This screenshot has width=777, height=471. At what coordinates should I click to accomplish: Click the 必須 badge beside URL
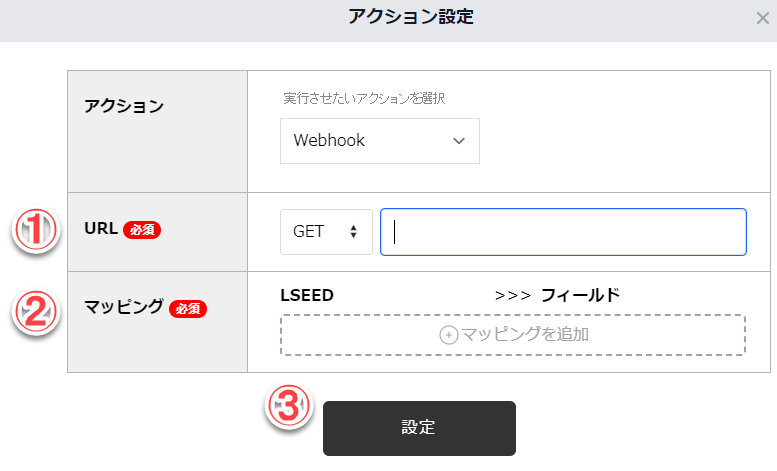142,230
